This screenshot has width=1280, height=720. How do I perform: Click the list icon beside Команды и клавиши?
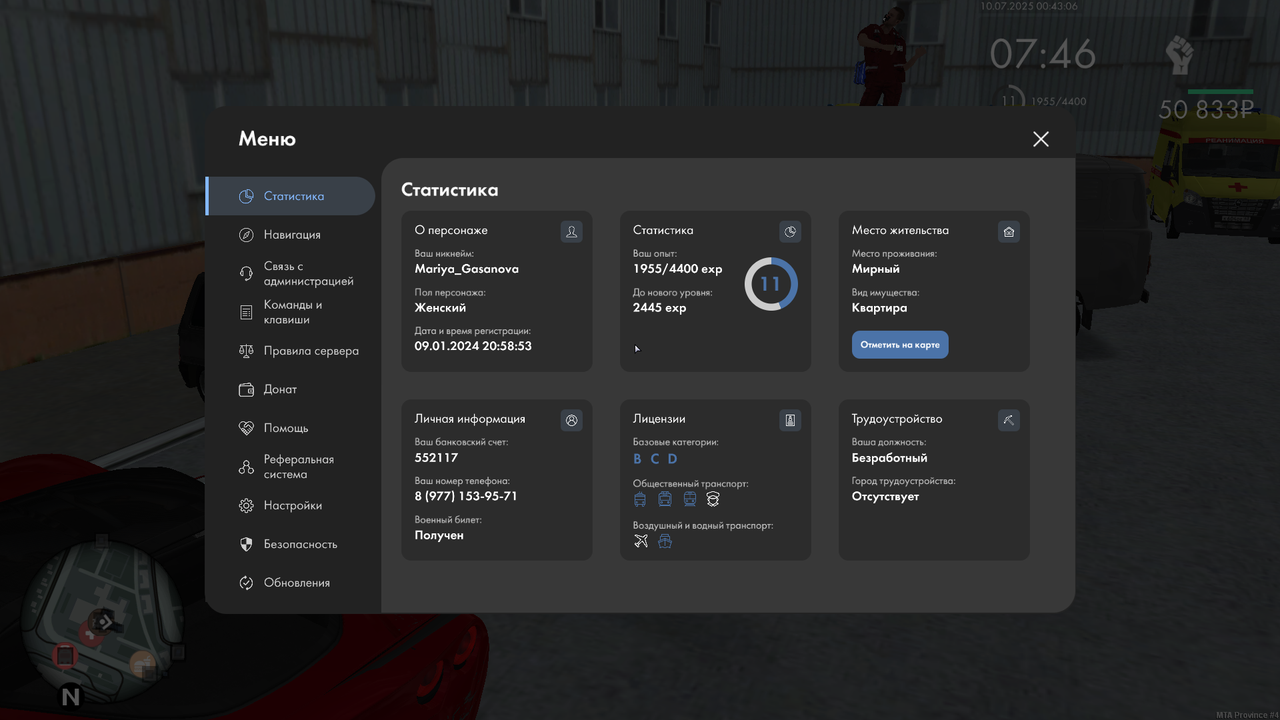246,312
